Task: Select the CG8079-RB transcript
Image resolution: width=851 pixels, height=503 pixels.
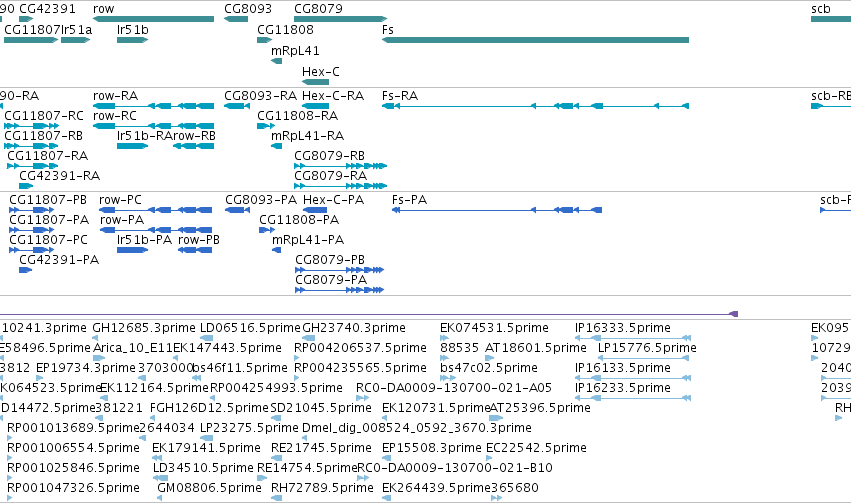Action: tap(340, 166)
